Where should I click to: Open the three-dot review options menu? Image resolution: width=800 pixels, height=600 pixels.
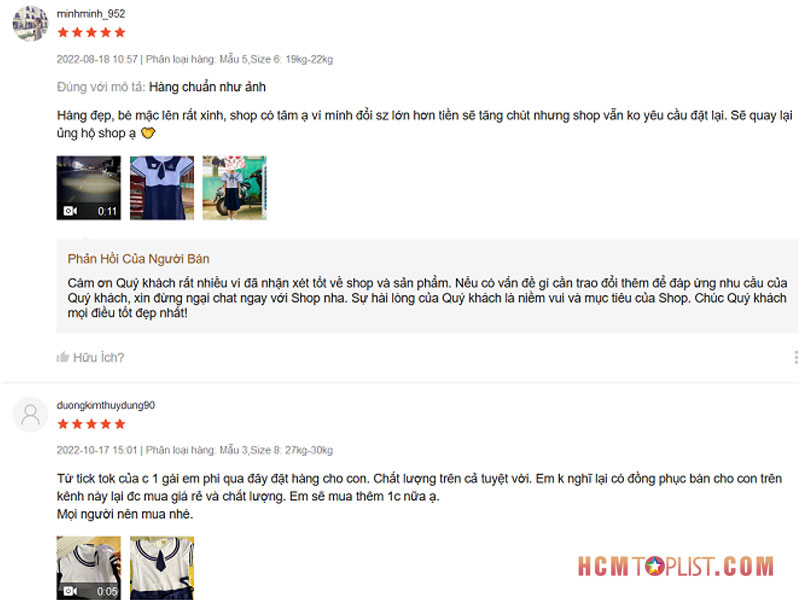[795, 357]
